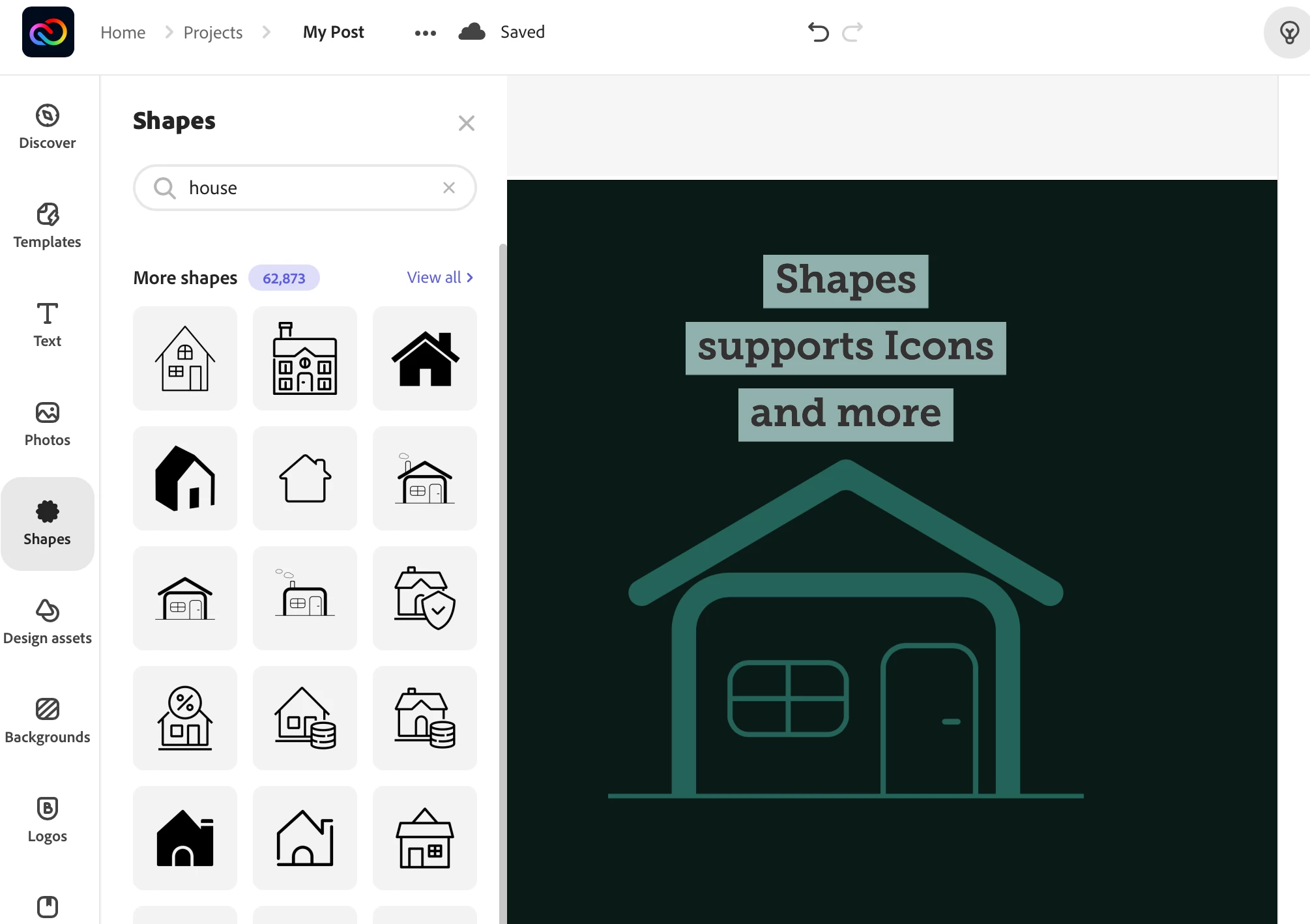
Task: Open the Logos panel
Action: [47, 820]
